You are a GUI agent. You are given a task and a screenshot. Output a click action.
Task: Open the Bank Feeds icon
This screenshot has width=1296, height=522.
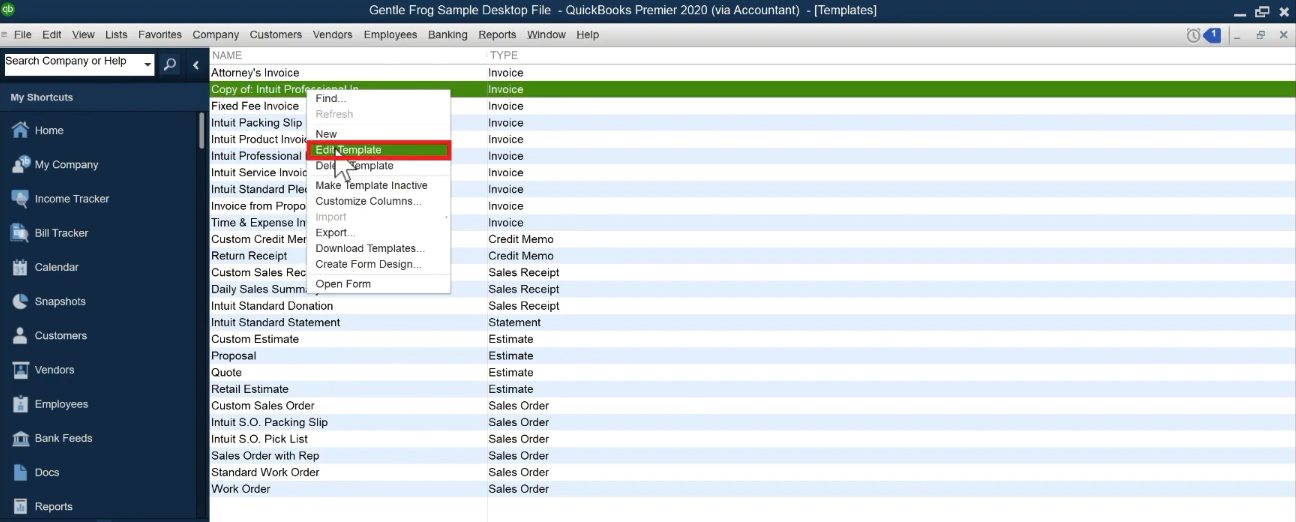(19, 438)
